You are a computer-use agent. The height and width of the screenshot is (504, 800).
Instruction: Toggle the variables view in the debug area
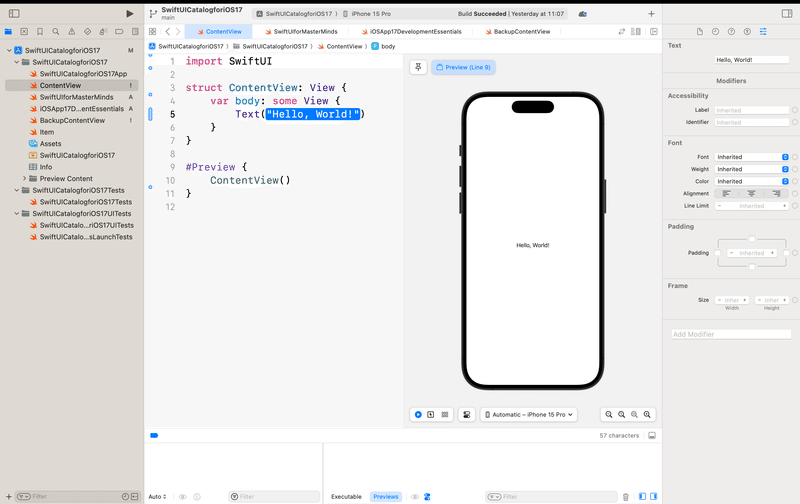point(642,496)
